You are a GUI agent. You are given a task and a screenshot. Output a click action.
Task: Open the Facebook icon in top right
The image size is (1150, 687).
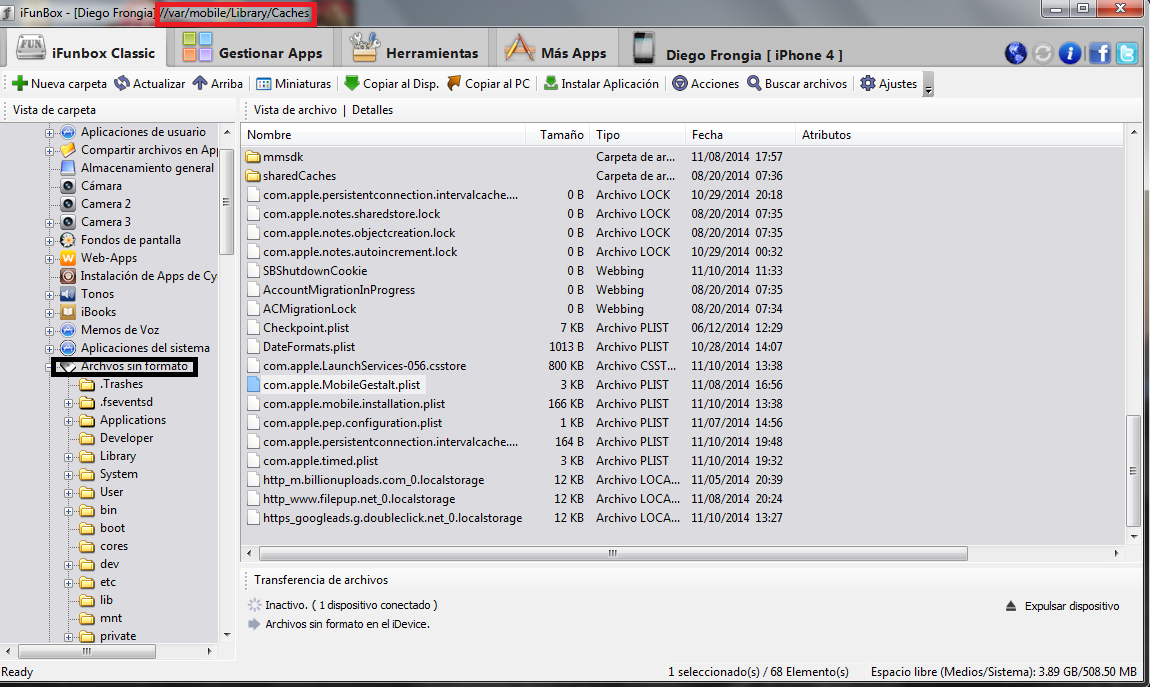tap(1100, 53)
